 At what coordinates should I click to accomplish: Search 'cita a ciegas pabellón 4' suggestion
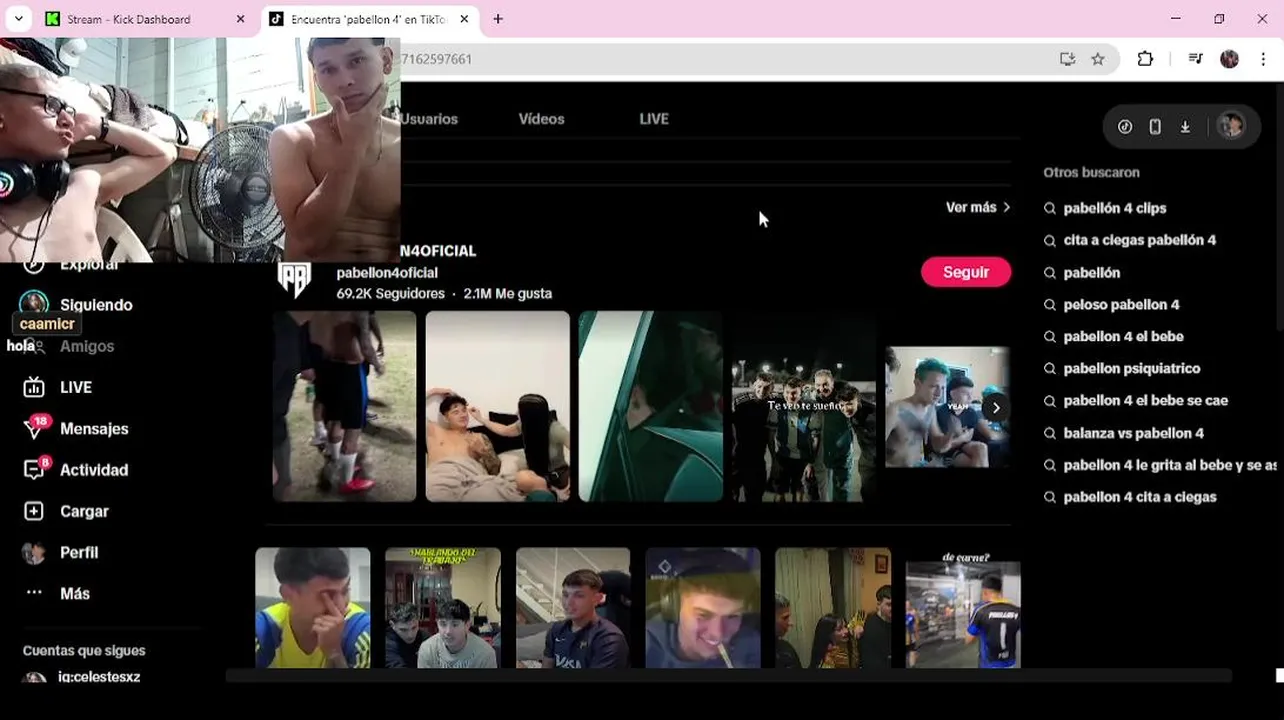point(1140,240)
